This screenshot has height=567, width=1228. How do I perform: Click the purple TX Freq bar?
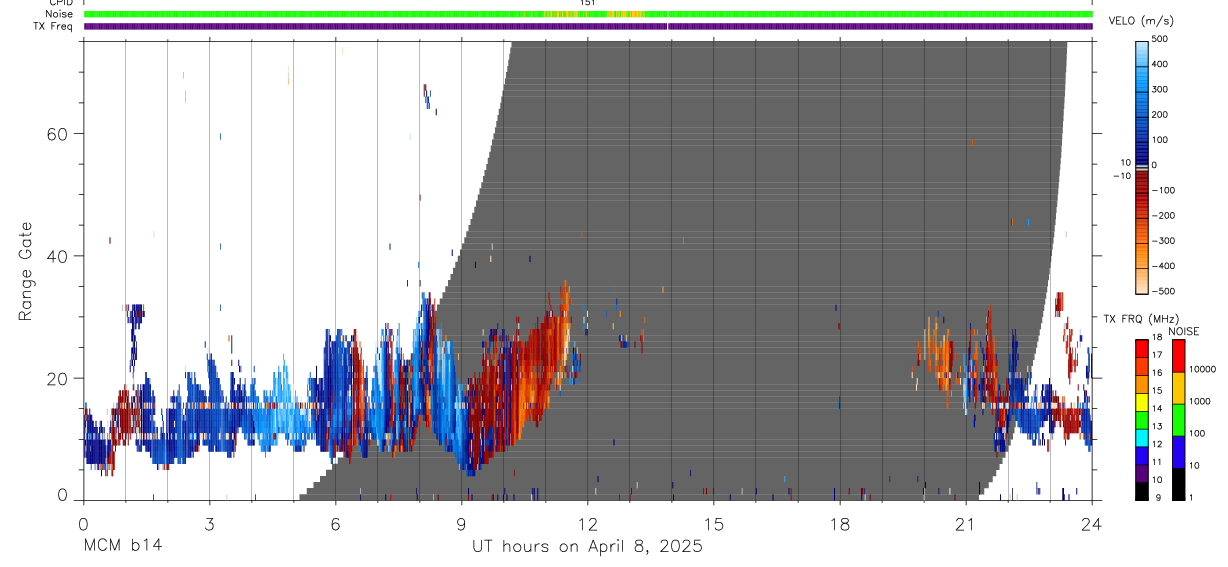[588, 26]
